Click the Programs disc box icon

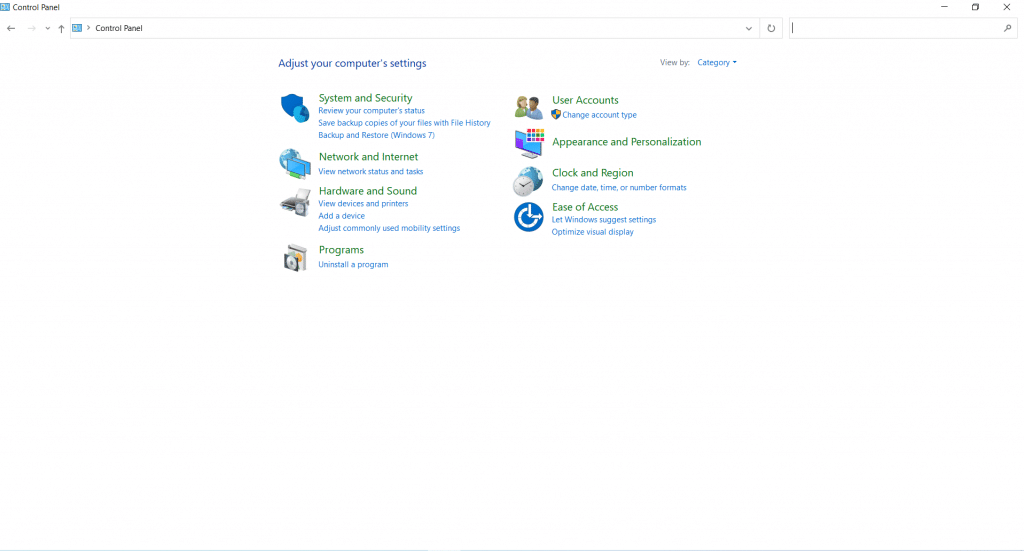pyautogui.click(x=295, y=257)
